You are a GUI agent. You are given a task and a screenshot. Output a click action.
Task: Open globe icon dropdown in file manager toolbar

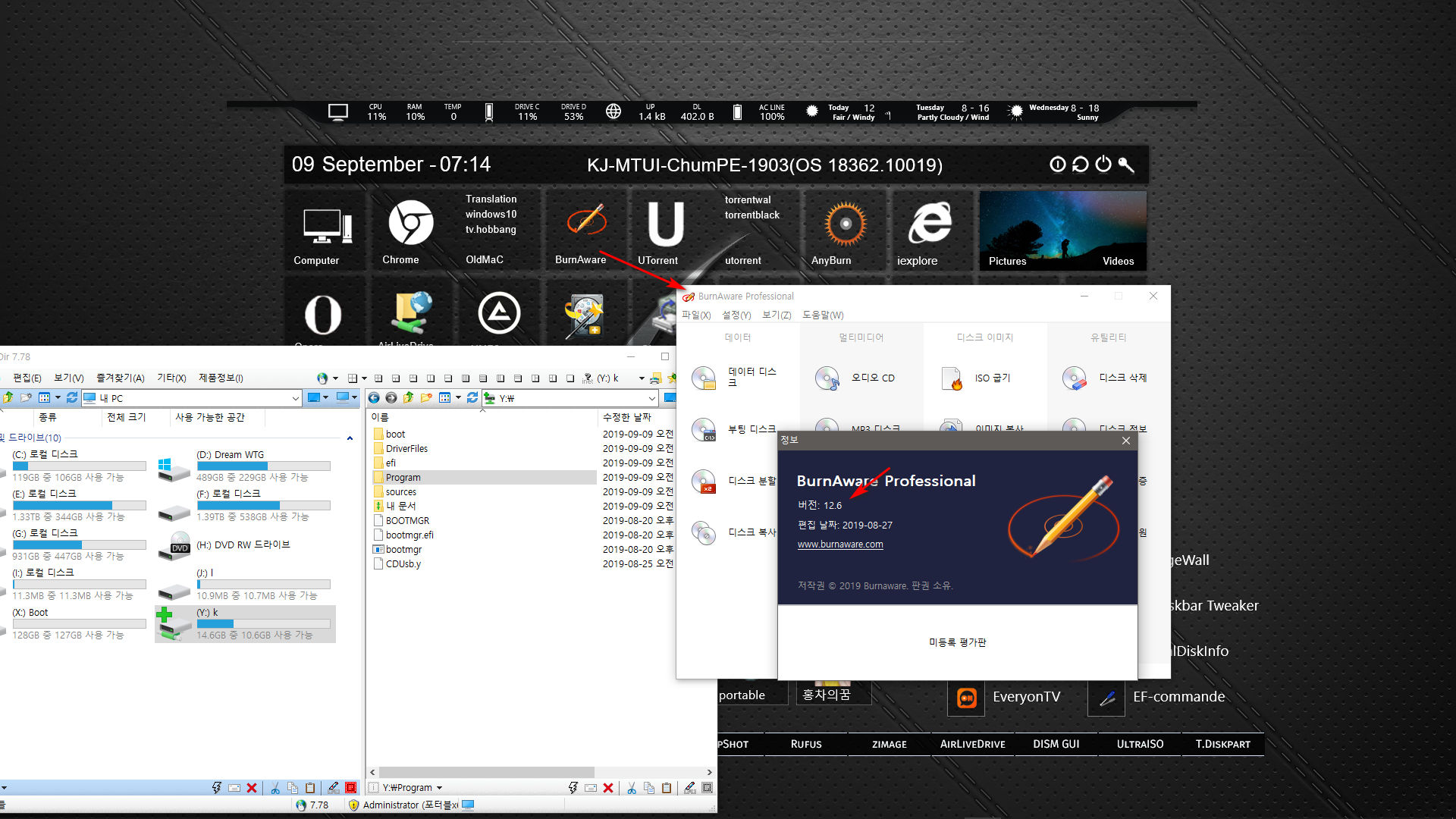coord(335,378)
